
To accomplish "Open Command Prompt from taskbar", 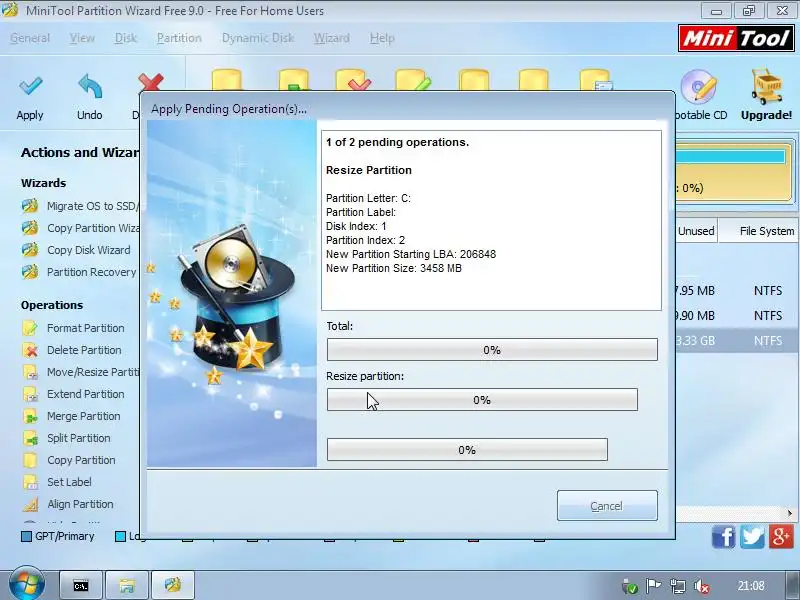I will [81, 586].
